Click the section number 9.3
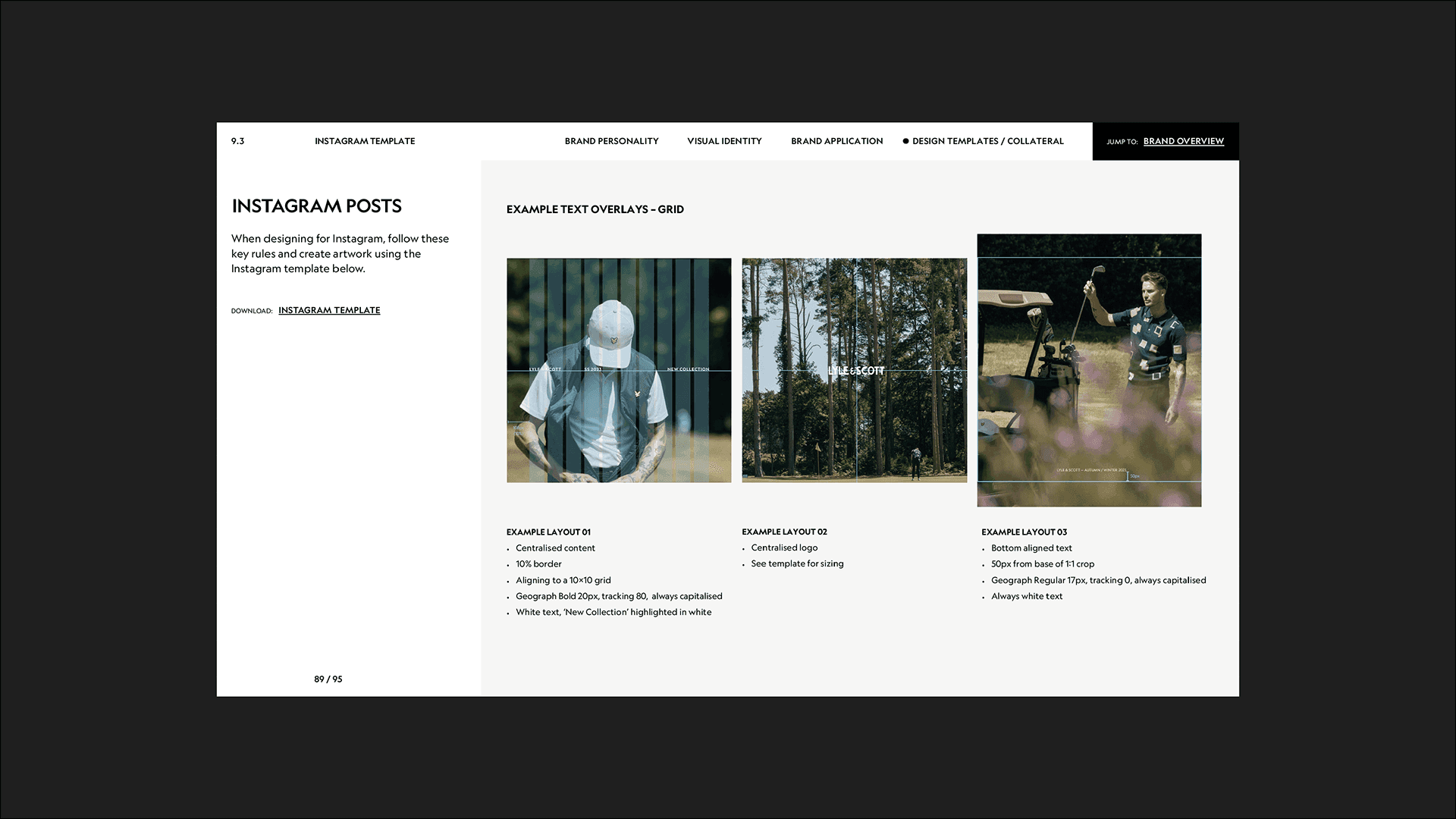The width and height of the screenshot is (1456, 819). tap(237, 141)
